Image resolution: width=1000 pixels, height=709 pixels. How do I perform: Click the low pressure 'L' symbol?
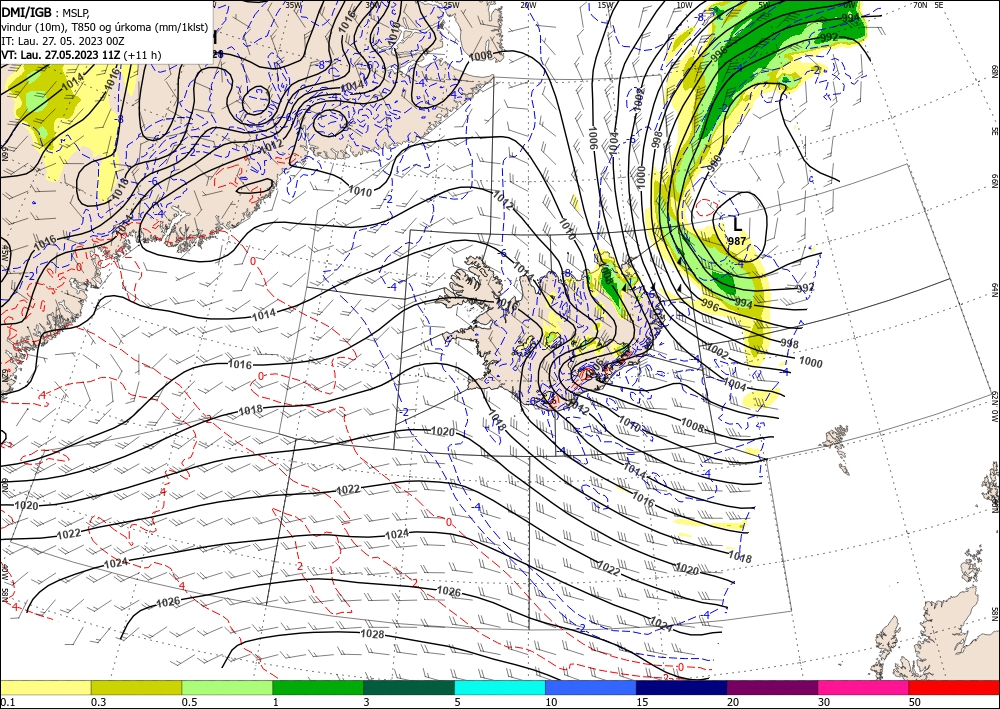(737, 224)
